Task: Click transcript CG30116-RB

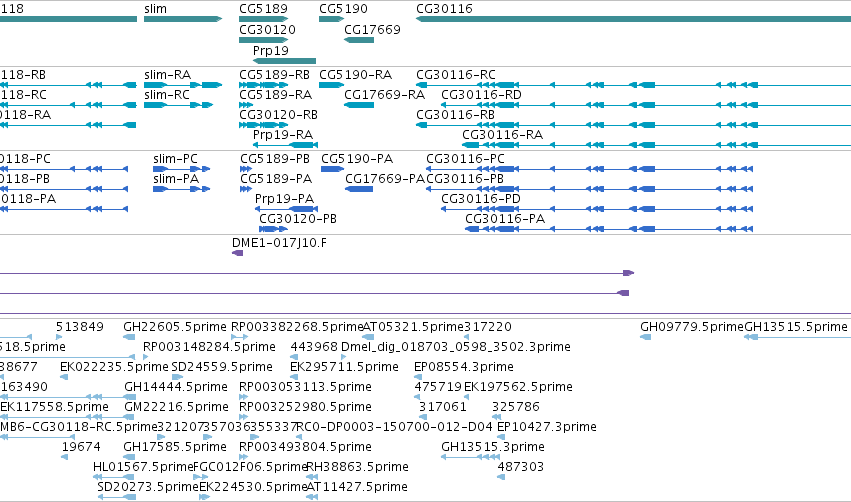Action: coord(455,115)
